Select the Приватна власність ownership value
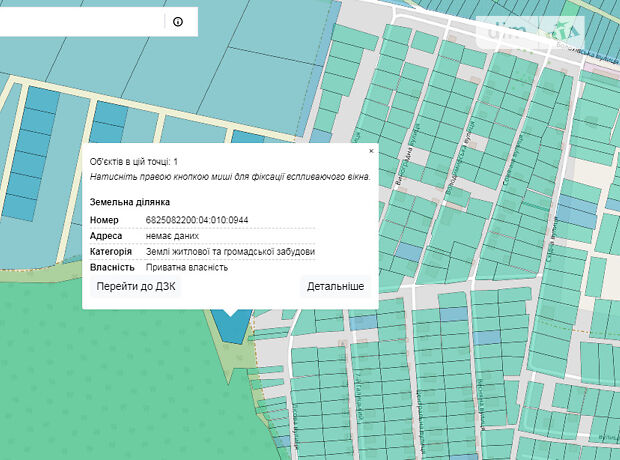 [x=187, y=267]
